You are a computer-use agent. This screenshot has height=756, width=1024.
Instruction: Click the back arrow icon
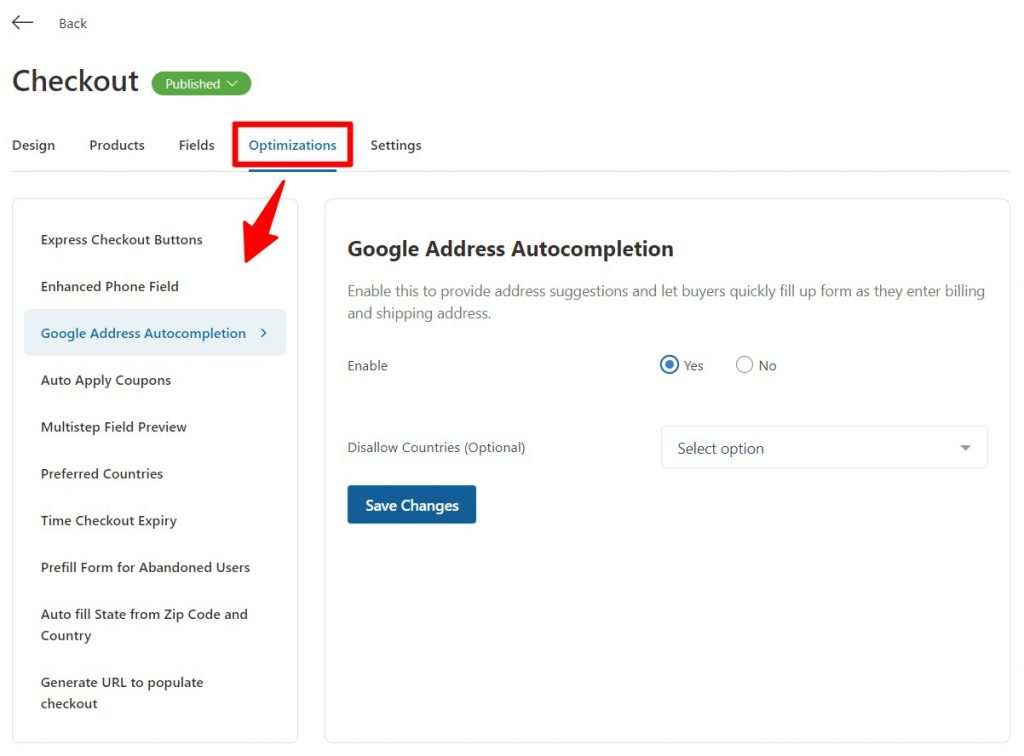click(x=22, y=23)
